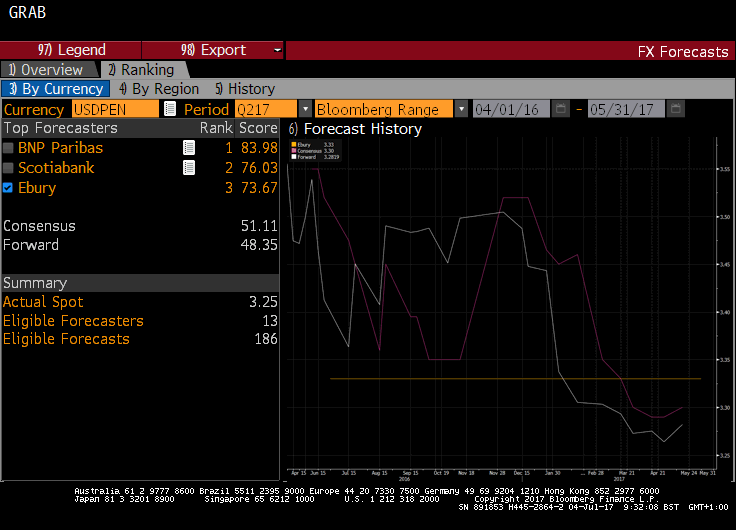This screenshot has height=530, width=736.
Task: Click the Actual Spot label
Action: tap(43, 302)
